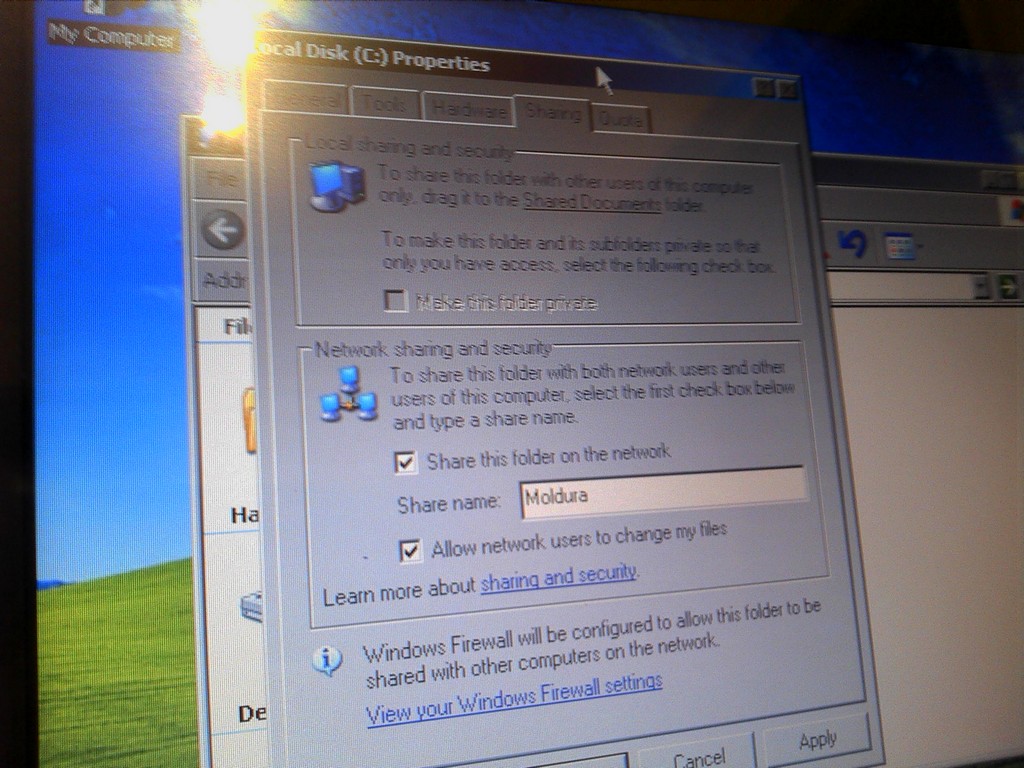The height and width of the screenshot is (768, 1024).
Task: Expand the Explorer address bar dropdown
Action: (981, 286)
